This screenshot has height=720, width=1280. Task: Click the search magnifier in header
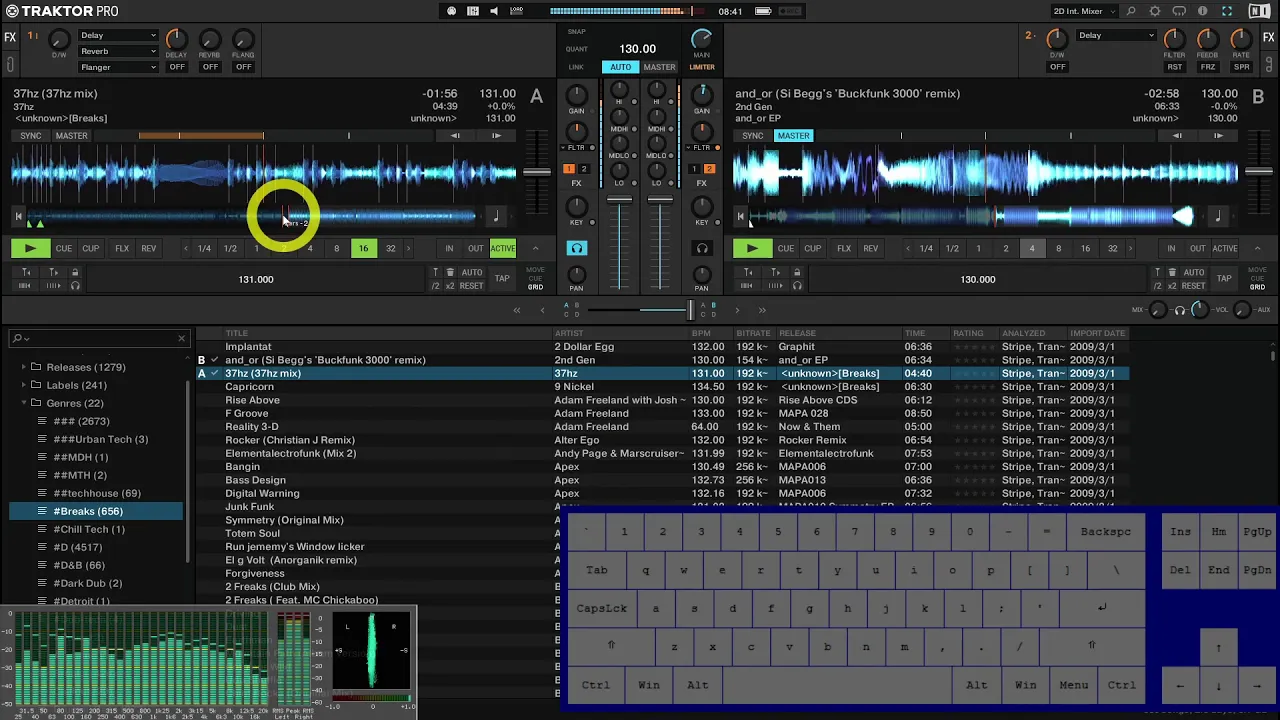coord(1131,11)
